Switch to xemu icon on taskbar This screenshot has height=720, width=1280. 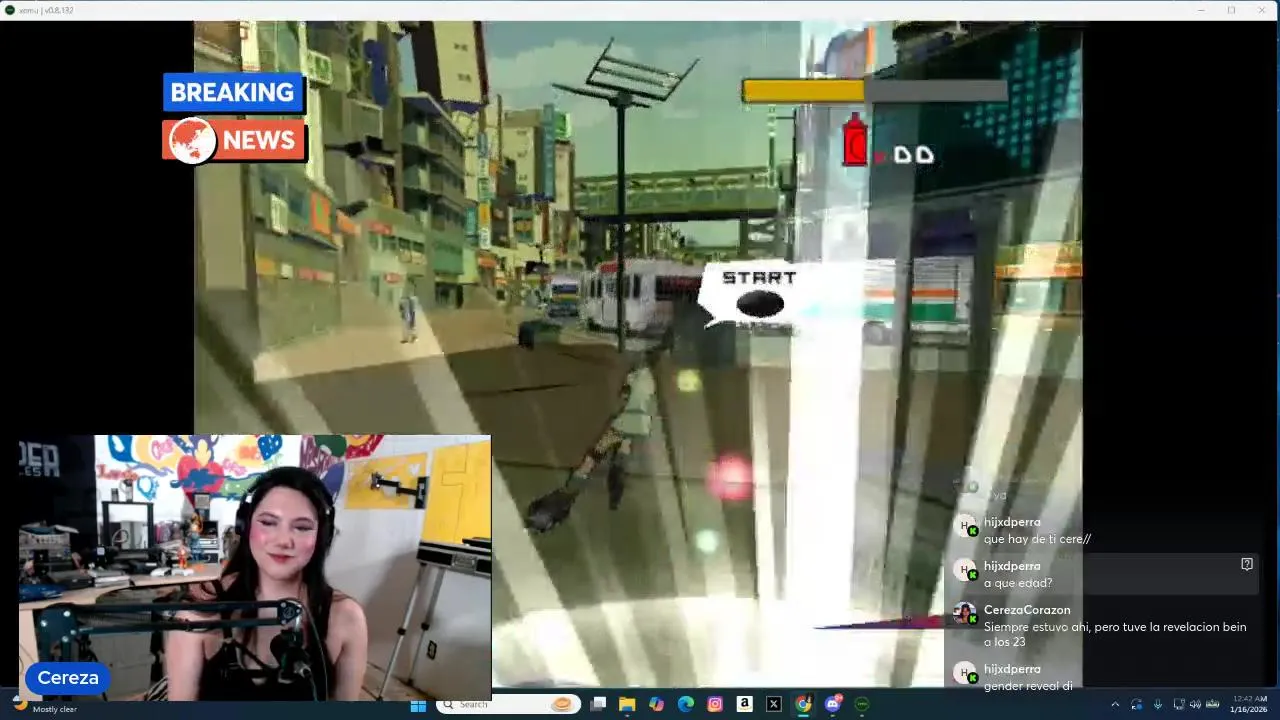coord(862,704)
